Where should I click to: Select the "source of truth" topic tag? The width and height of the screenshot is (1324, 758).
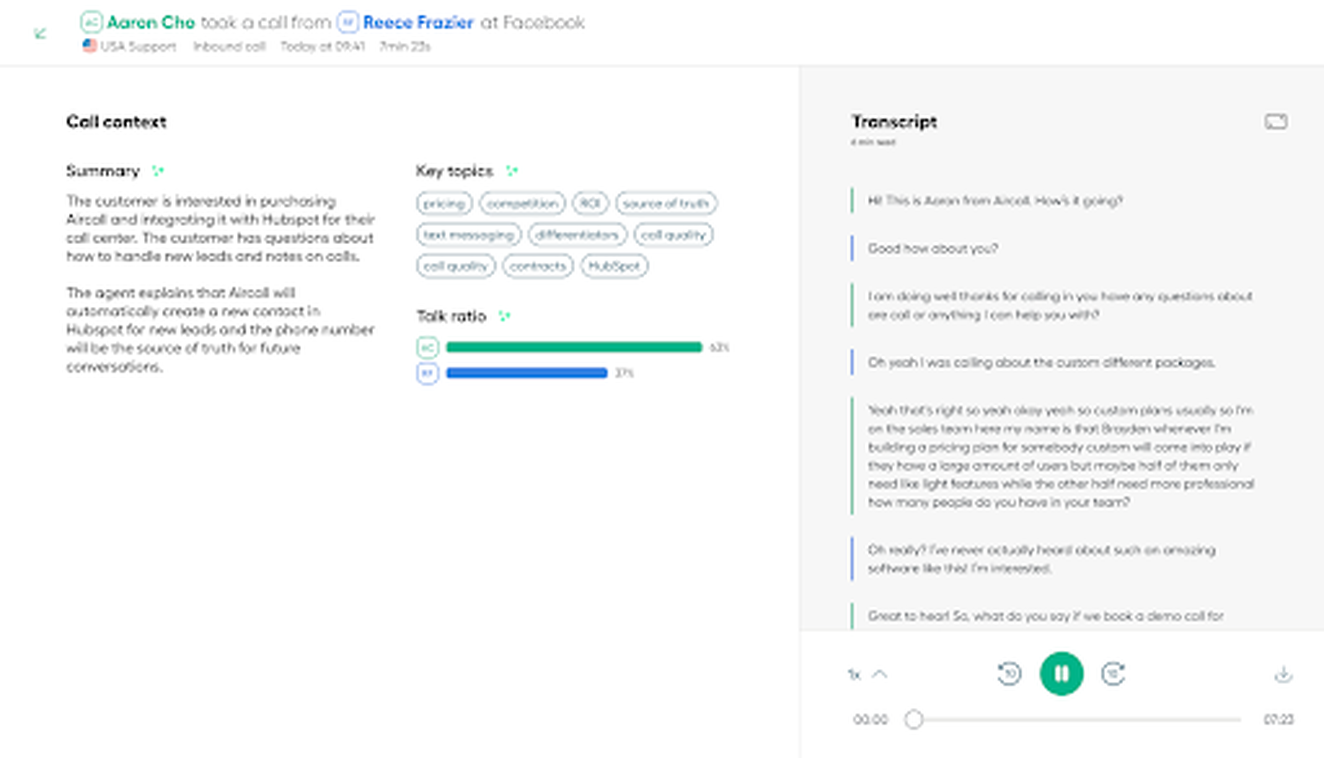coord(666,204)
